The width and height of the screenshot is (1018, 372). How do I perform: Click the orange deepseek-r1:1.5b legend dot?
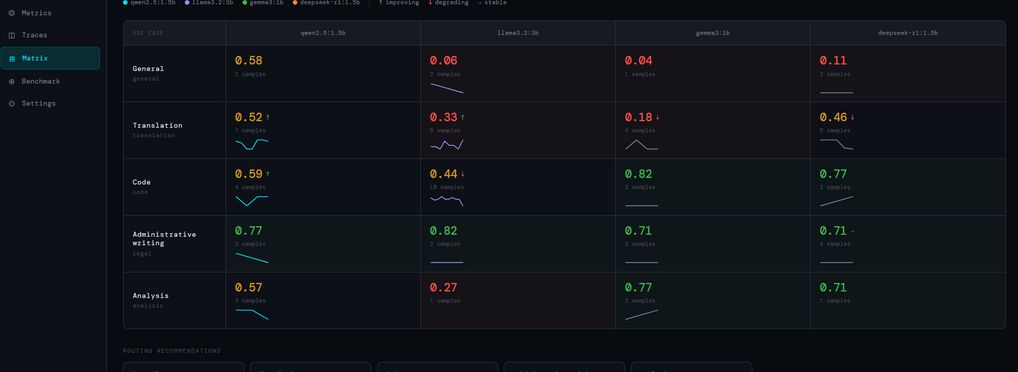pyautogui.click(x=295, y=3)
